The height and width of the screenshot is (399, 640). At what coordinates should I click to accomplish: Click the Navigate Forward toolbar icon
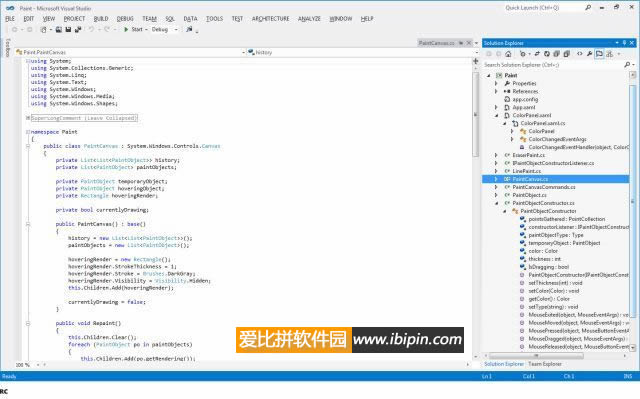(x=29, y=29)
